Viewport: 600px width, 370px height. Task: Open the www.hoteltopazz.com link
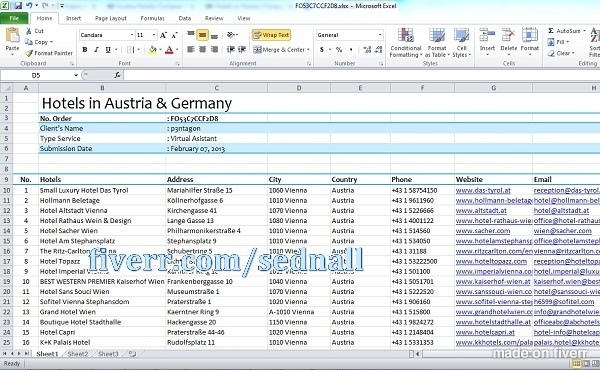tap(491, 261)
